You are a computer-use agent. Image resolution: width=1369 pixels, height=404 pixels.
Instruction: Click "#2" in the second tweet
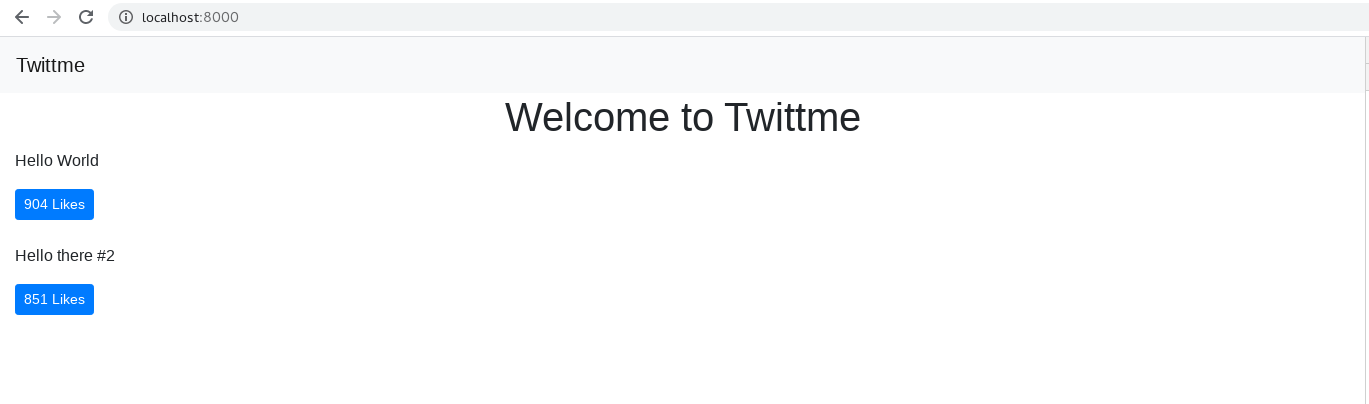coord(106,256)
